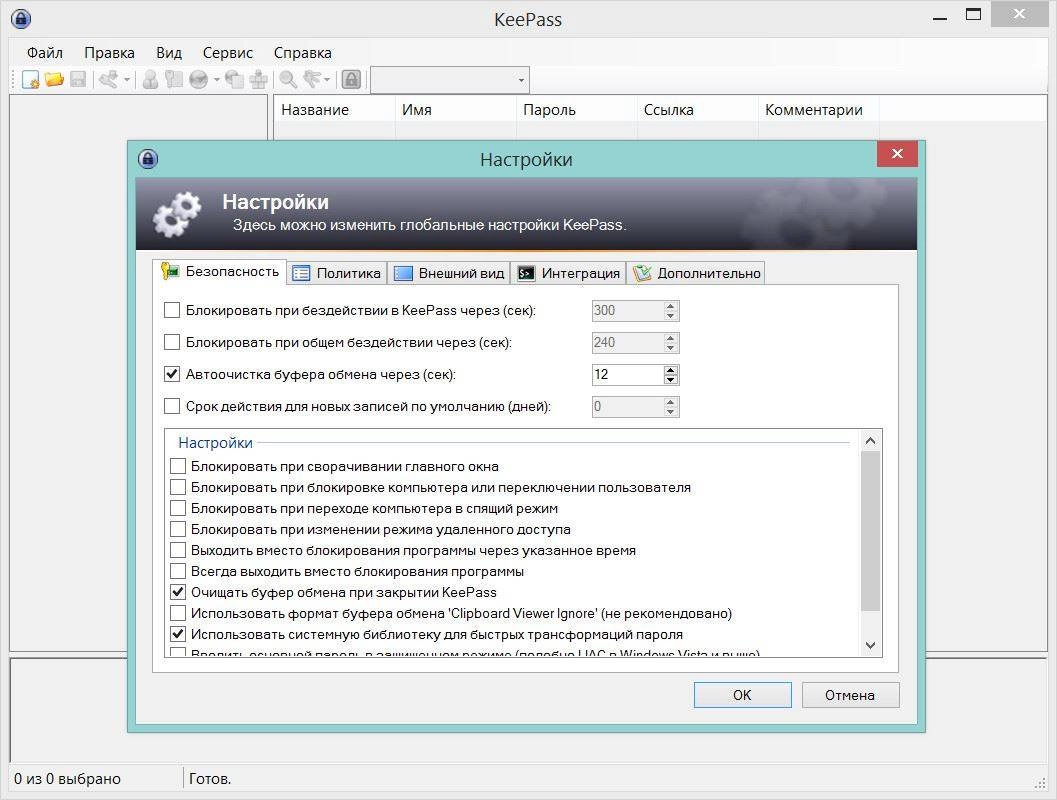Open dropdown arrow beside Open URL globe
The image size is (1057, 800).
coord(216,80)
